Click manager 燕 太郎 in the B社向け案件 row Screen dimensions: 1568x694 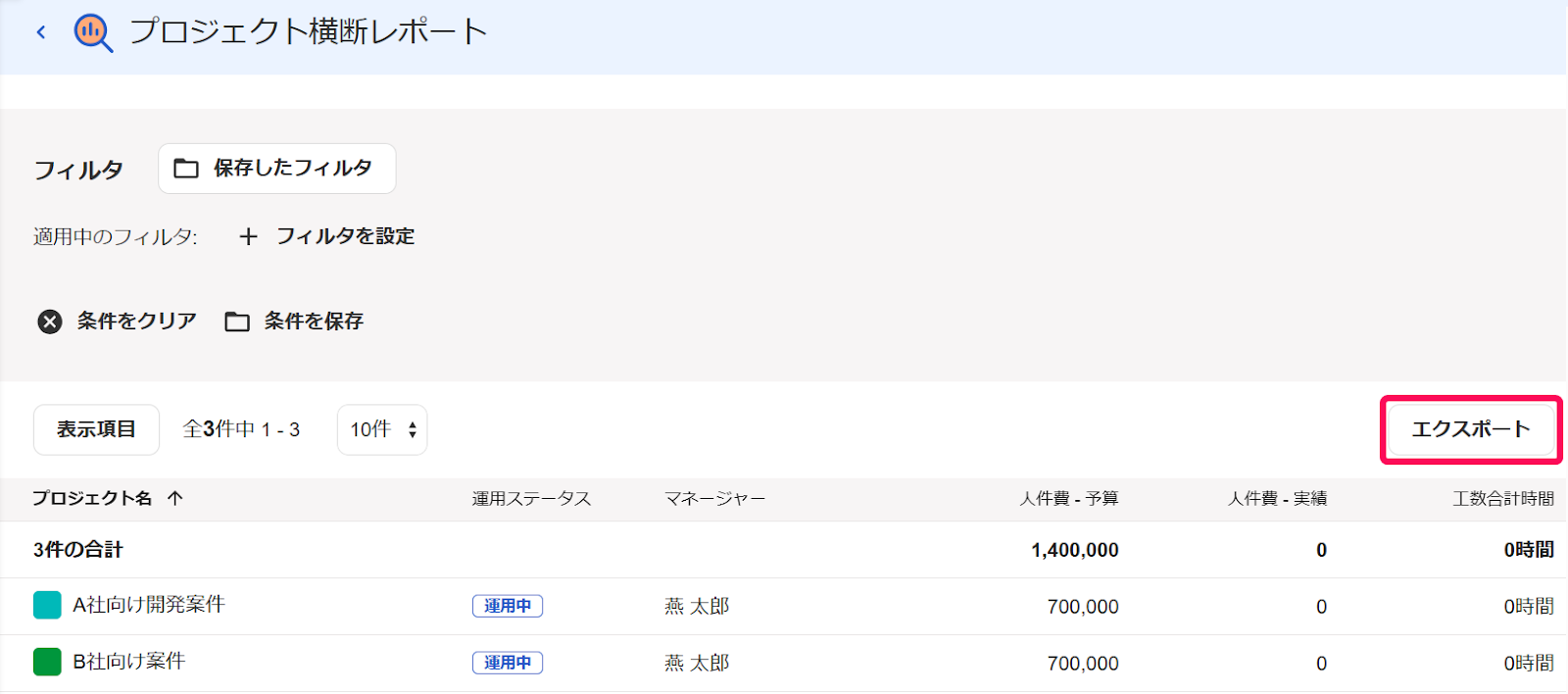click(697, 664)
